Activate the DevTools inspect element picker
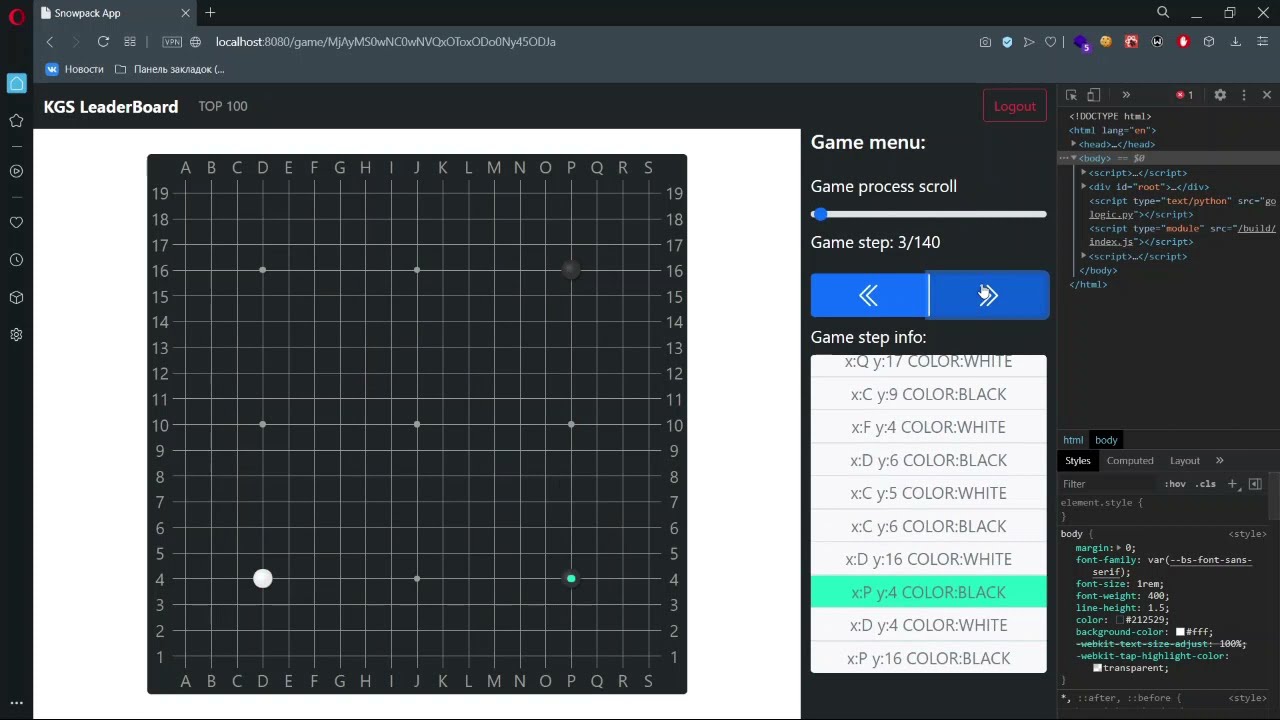The image size is (1280, 720). [x=1071, y=95]
